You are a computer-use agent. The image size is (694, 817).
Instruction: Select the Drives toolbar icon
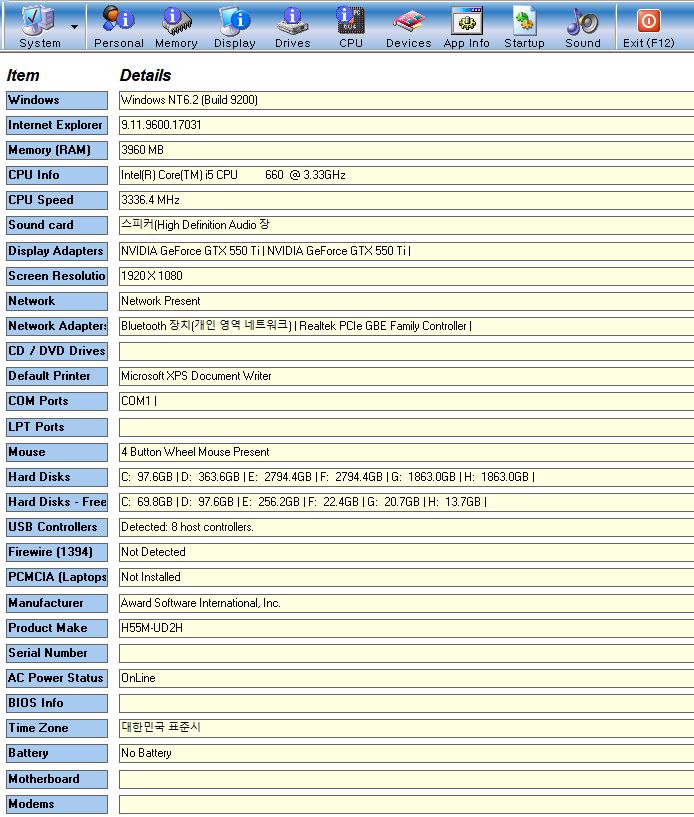pos(292,22)
